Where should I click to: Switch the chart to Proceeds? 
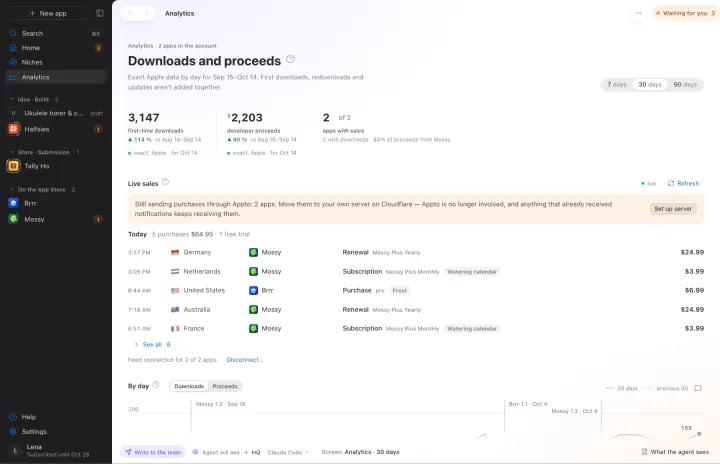pyautogui.click(x=225, y=386)
